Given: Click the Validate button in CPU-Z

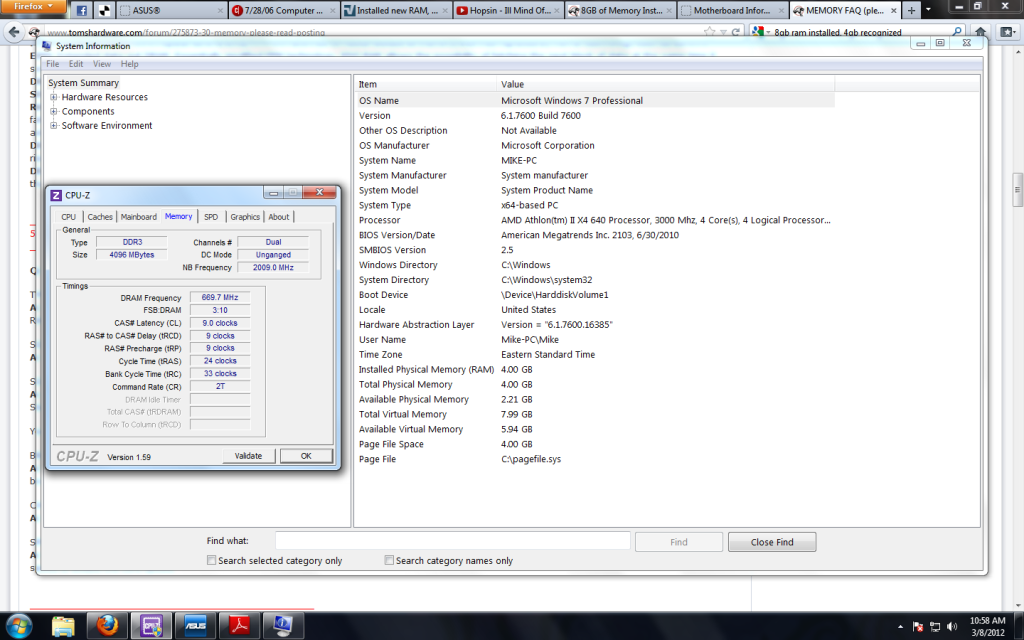Looking at the screenshot, I should click(248, 456).
